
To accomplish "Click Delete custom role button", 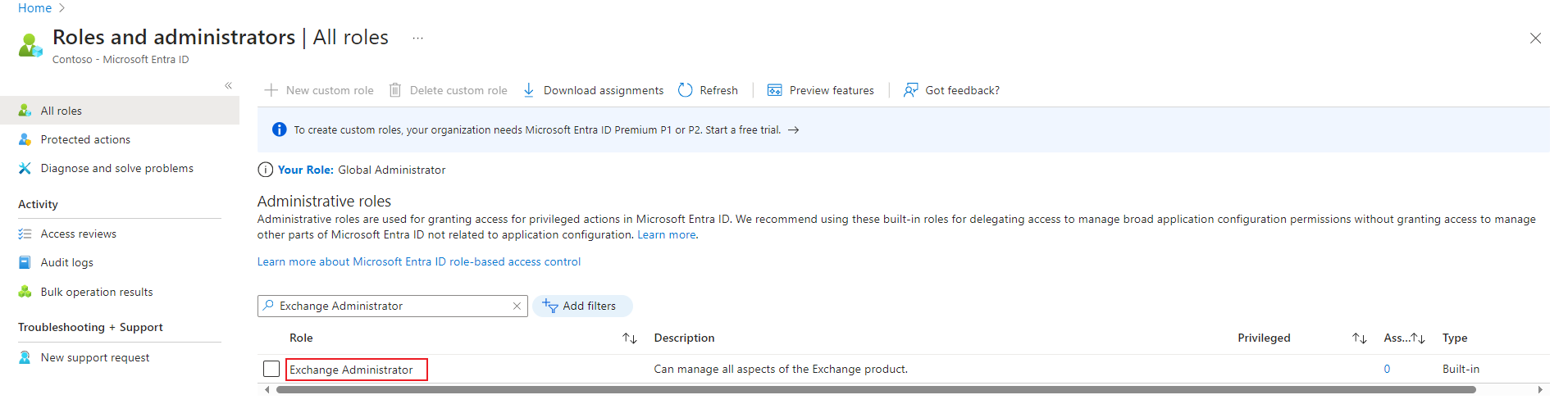I will click(448, 90).
